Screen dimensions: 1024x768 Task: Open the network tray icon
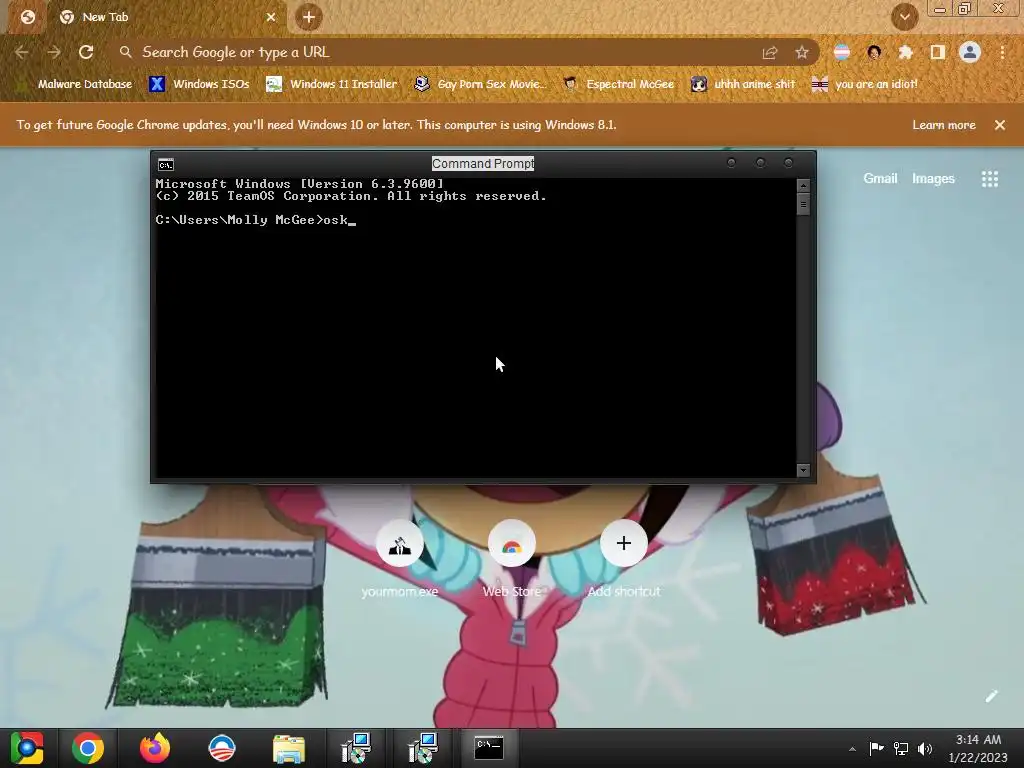click(x=901, y=748)
